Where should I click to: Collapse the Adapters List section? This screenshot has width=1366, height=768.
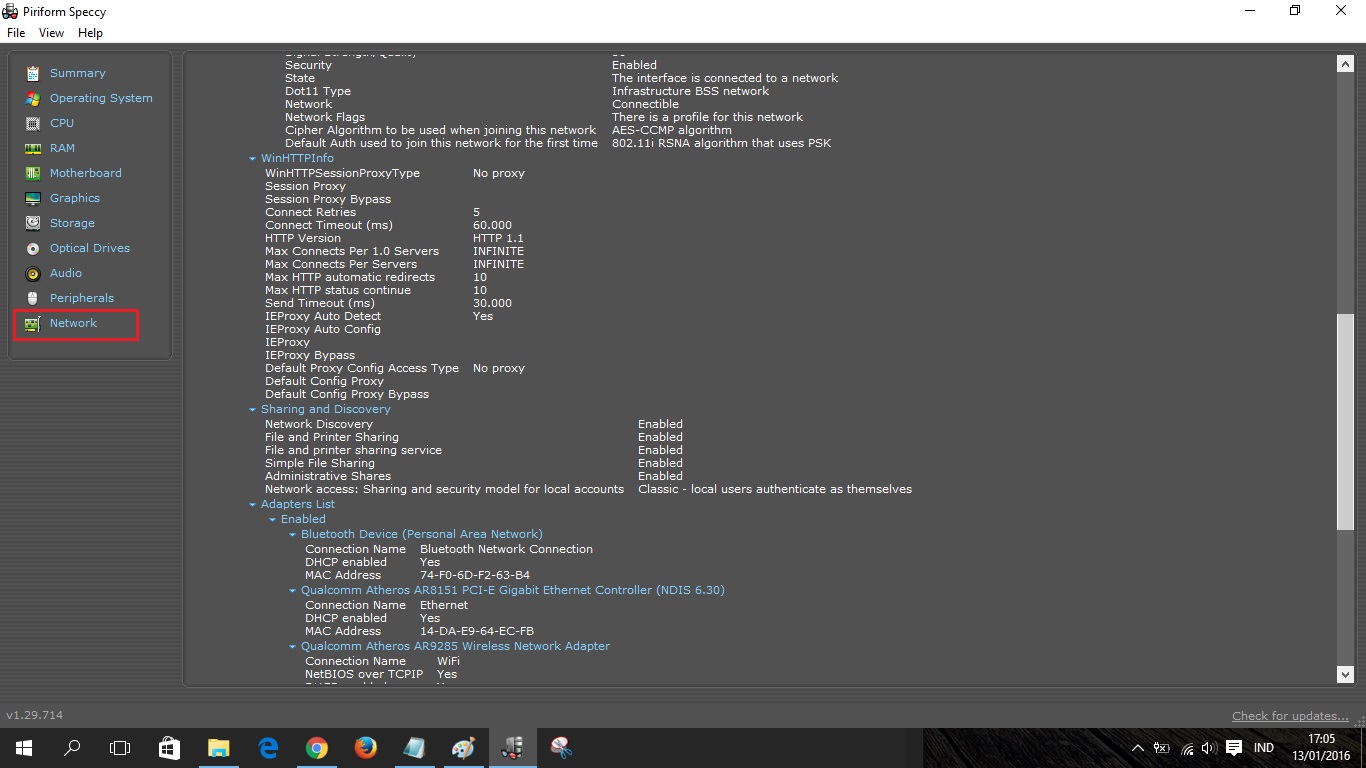(x=253, y=505)
